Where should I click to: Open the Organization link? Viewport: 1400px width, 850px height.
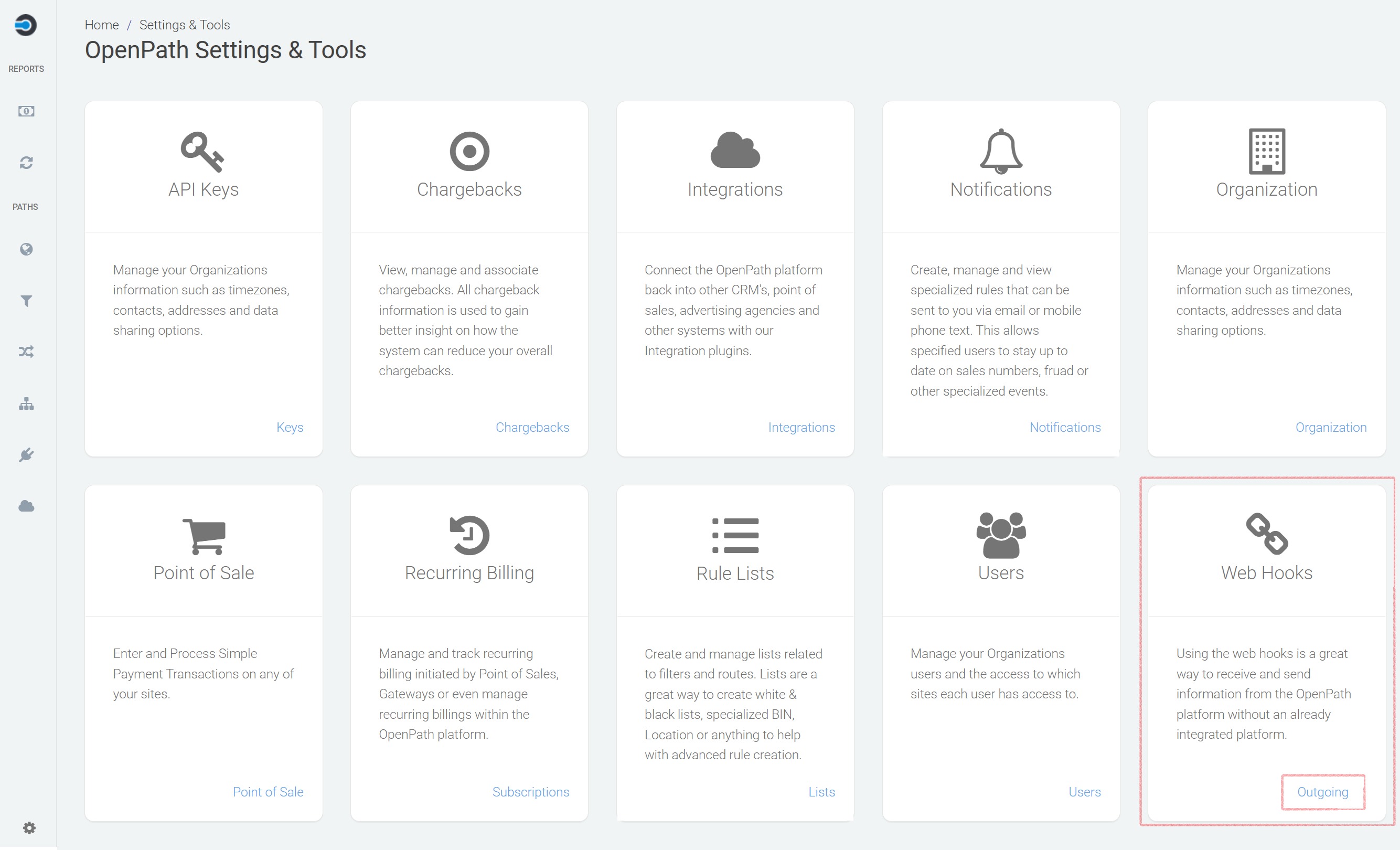[x=1331, y=427]
